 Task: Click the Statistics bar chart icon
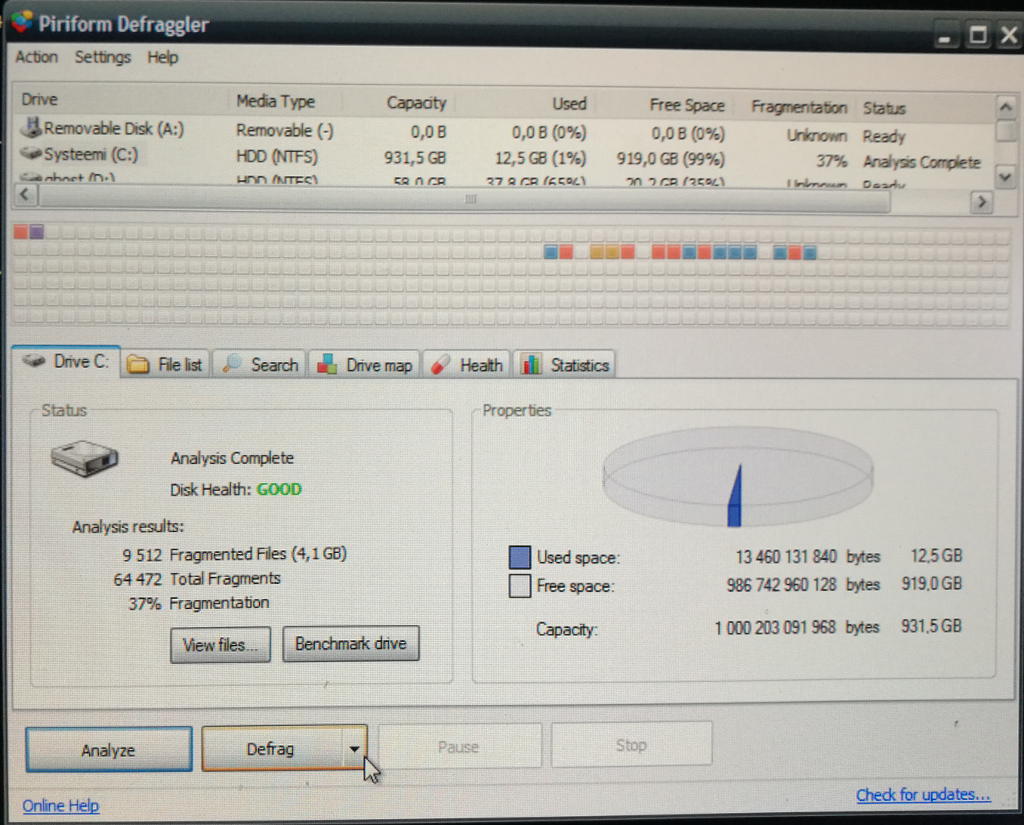click(531, 364)
